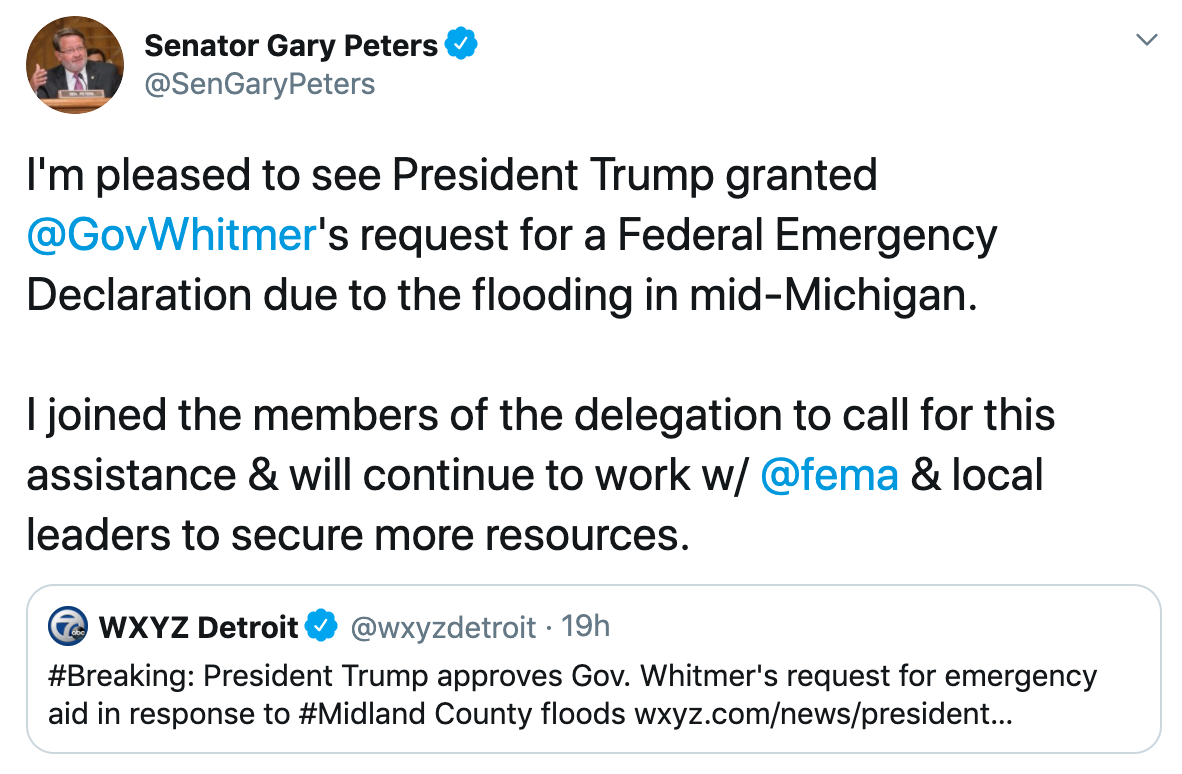Screen dimensions: 1182x774
Task: Open the Senator Gary Peters display name
Action: pyautogui.click(x=291, y=46)
